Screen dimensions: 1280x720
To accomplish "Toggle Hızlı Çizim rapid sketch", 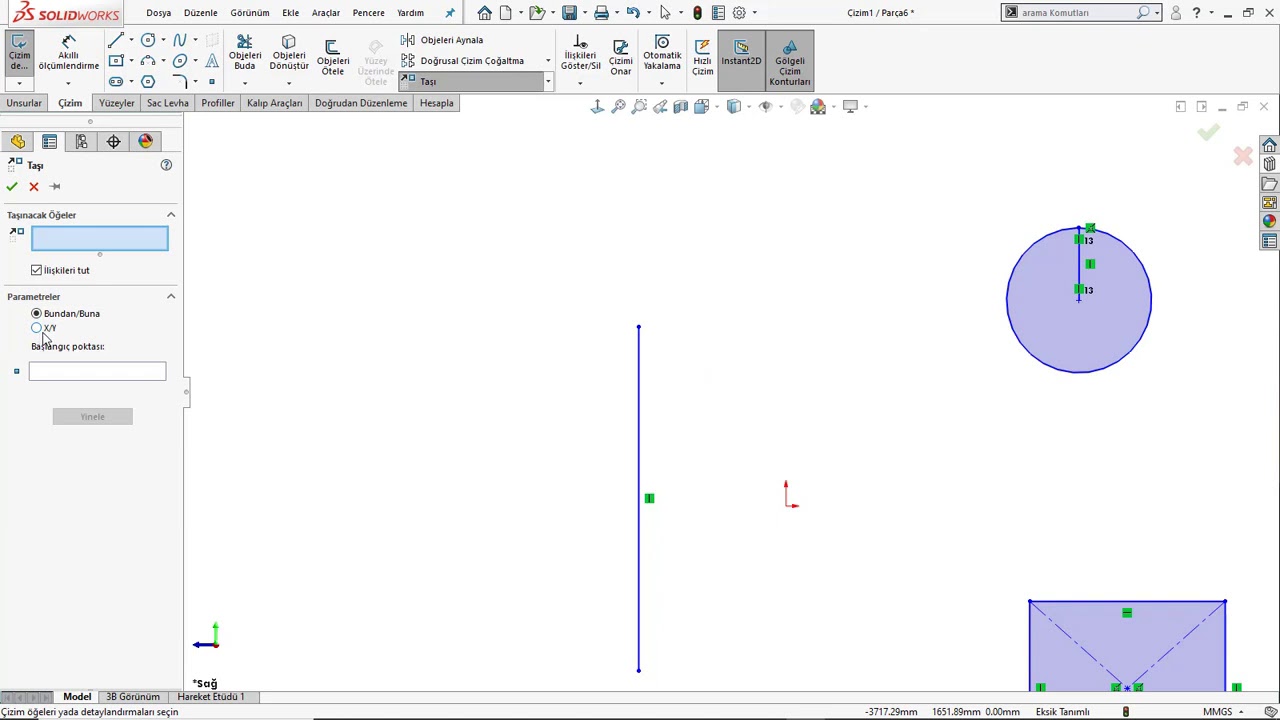I will pos(702,58).
